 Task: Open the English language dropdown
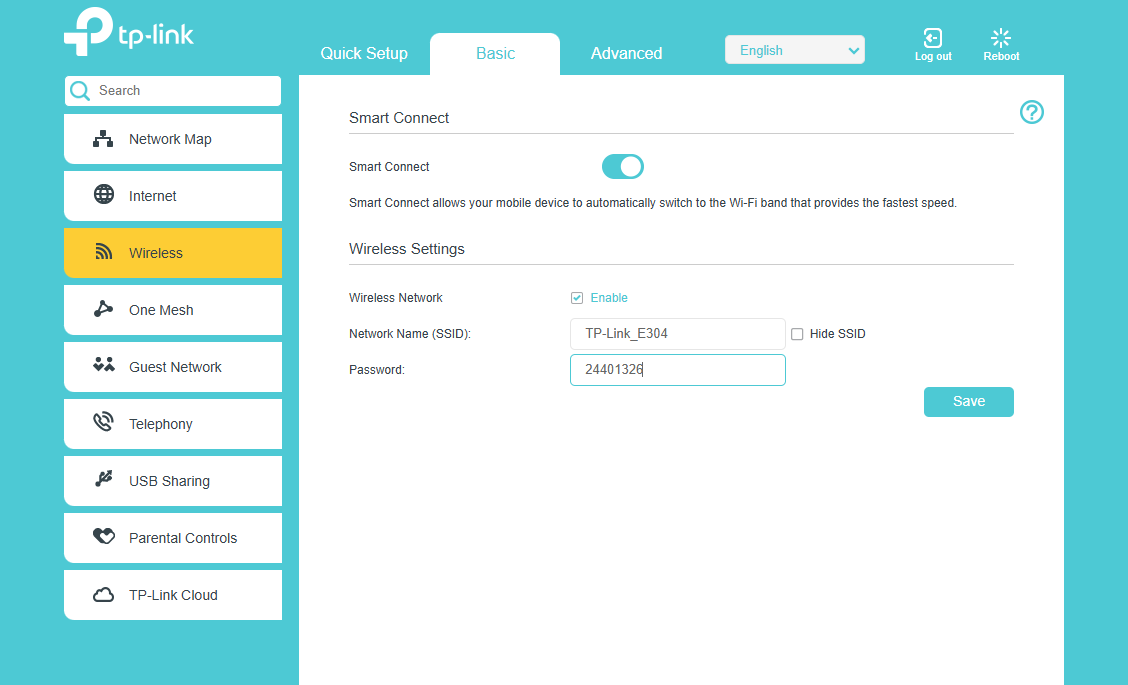pyautogui.click(x=794, y=50)
